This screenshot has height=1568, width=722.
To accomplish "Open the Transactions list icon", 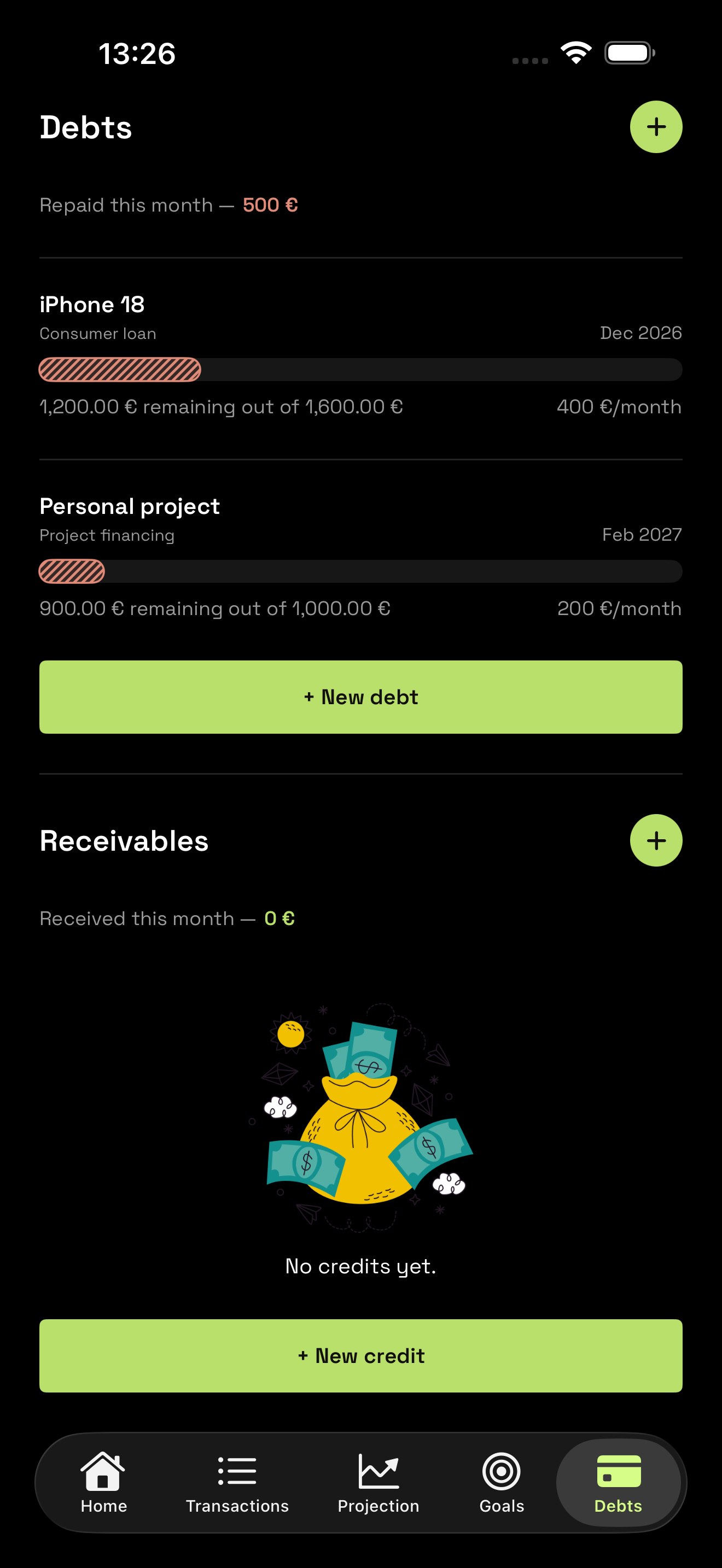I will [237, 1471].
